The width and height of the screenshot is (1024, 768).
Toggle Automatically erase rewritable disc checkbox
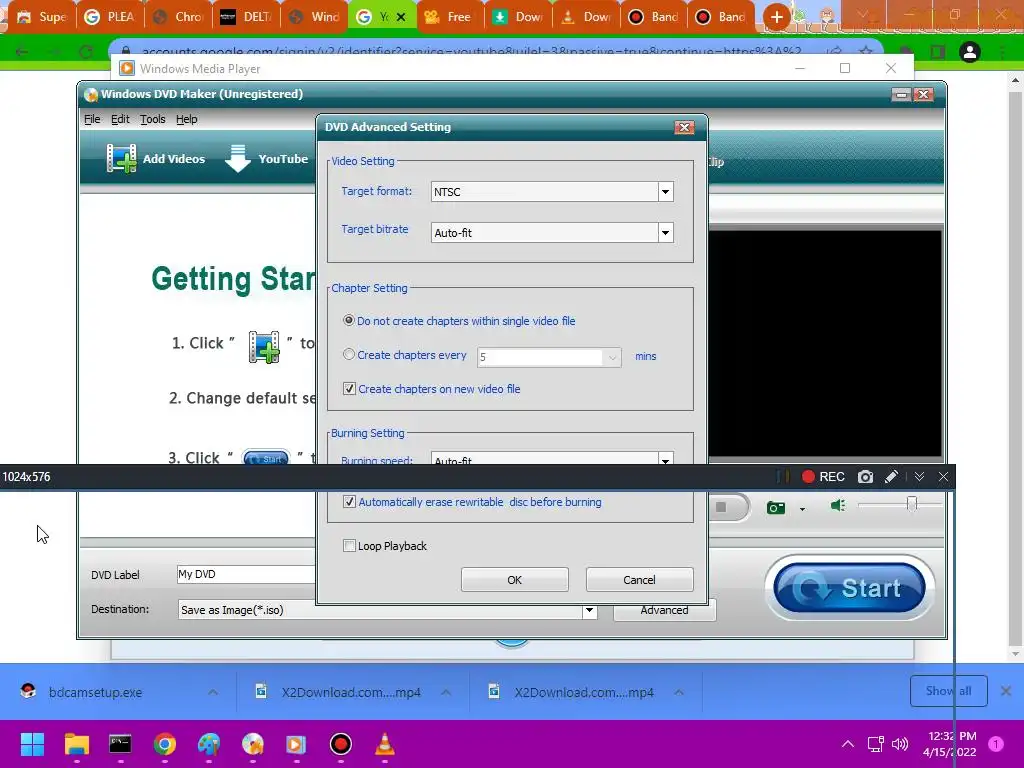[x=349, y=502]
